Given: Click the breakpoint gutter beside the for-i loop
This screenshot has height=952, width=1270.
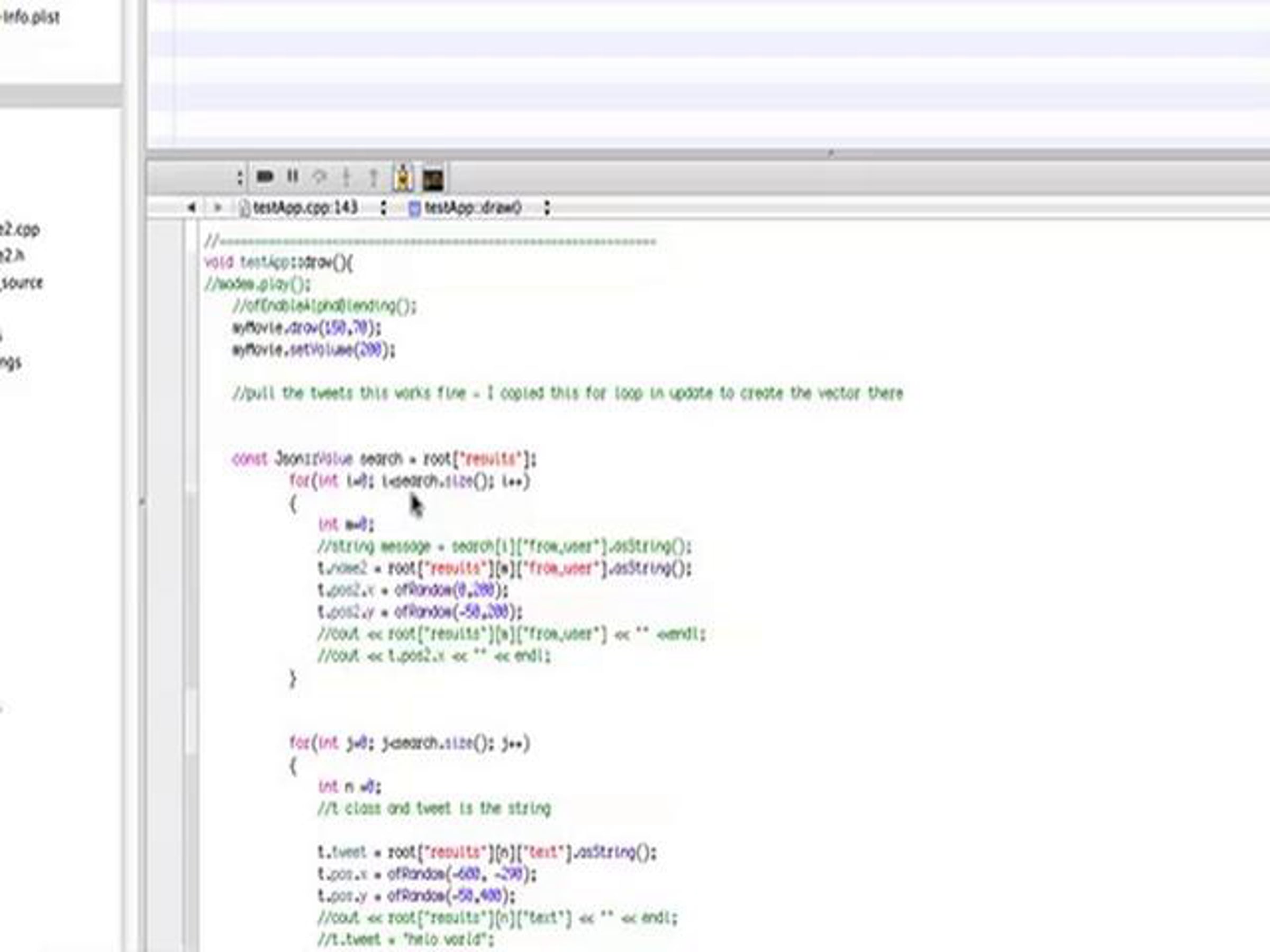Looking at the screenshot, I should coord(165,481).
